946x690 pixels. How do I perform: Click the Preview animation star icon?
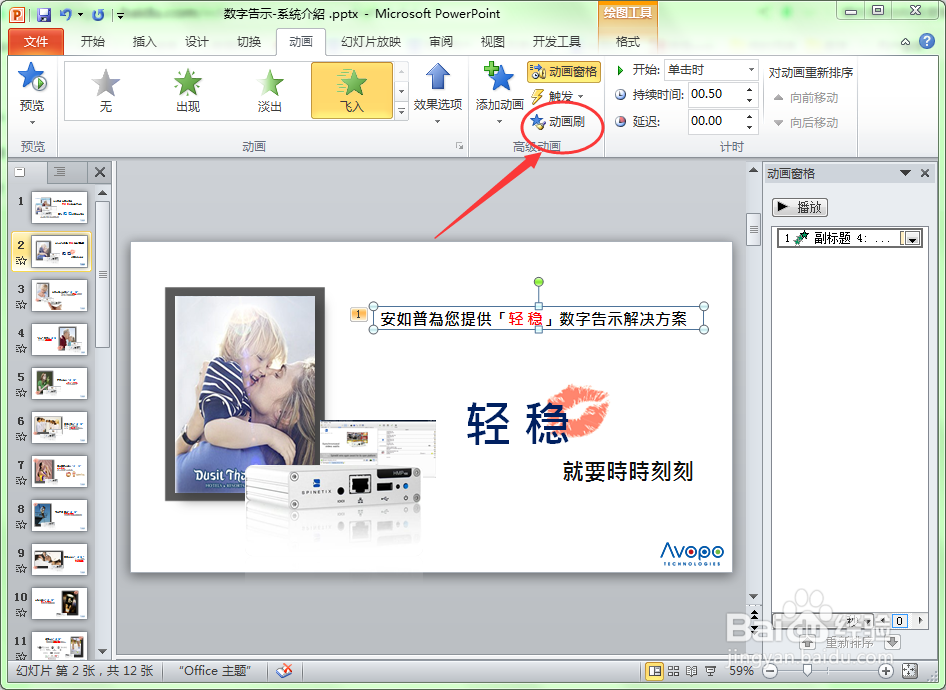(32, 77)
